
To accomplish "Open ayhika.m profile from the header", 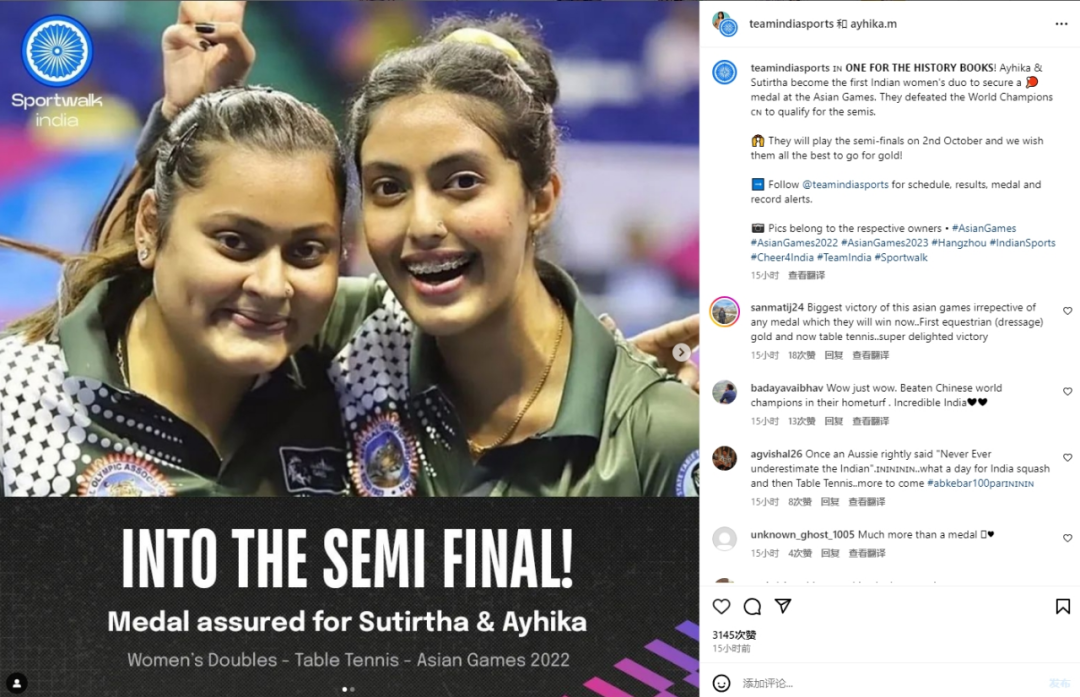I will [873, 23].
